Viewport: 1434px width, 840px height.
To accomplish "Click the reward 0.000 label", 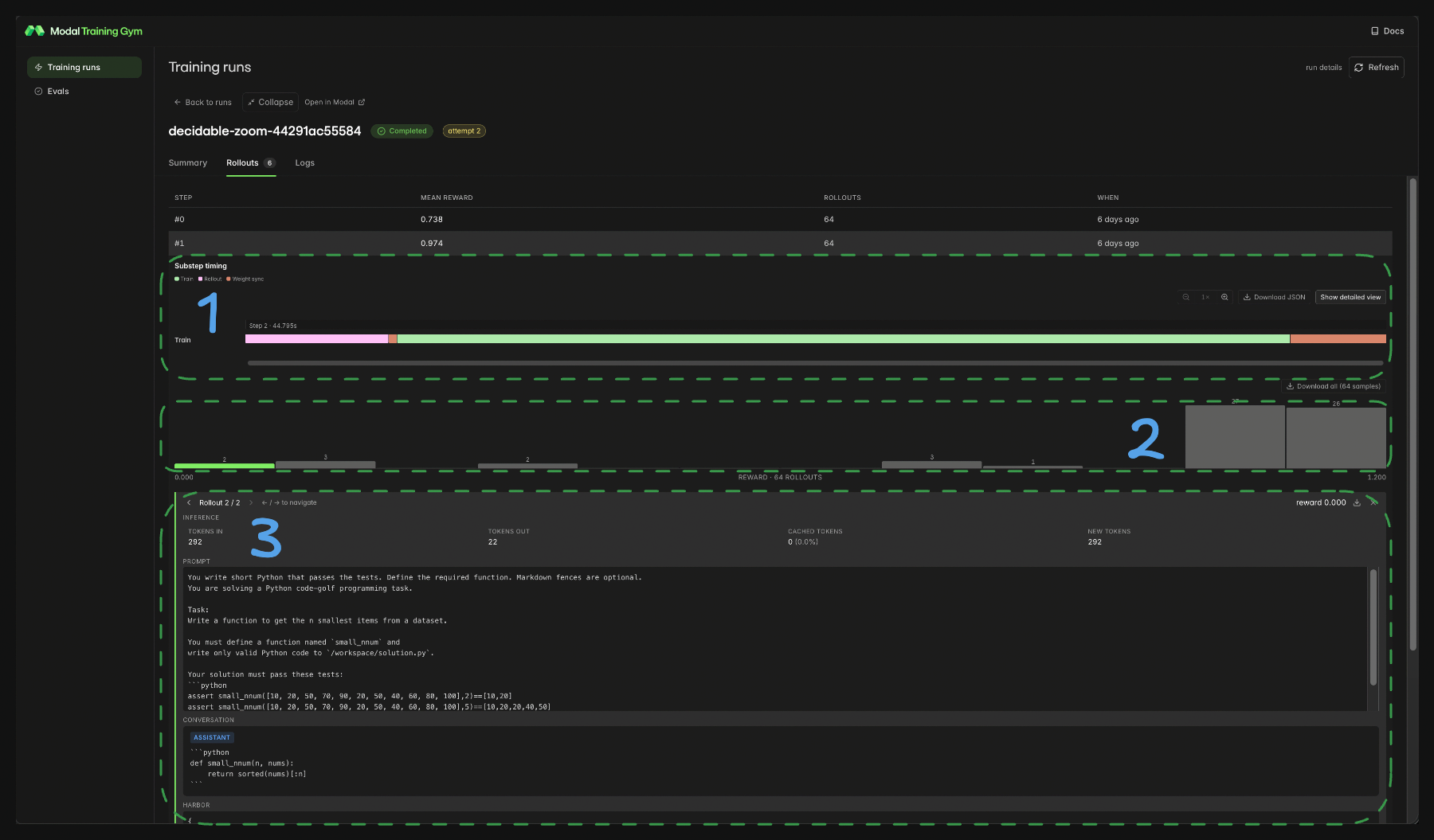I will point(1321,502).
